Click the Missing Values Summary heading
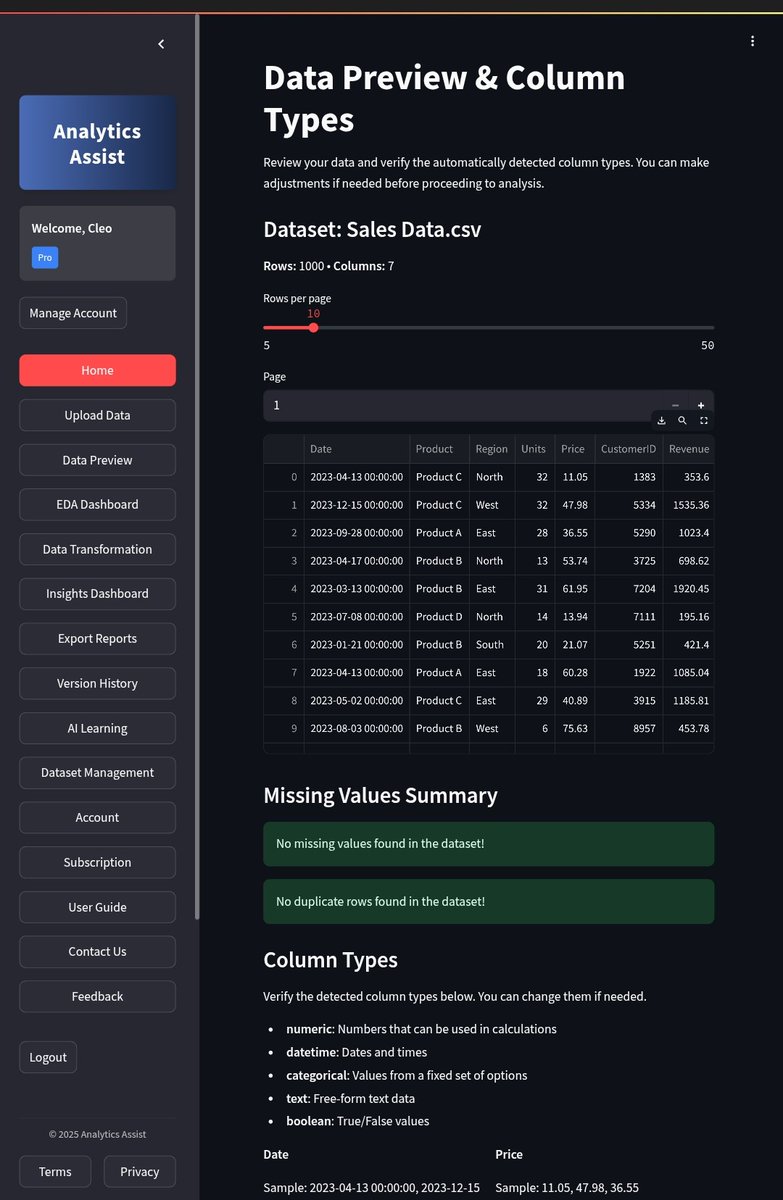783x1200 pixels. point(381,796)
